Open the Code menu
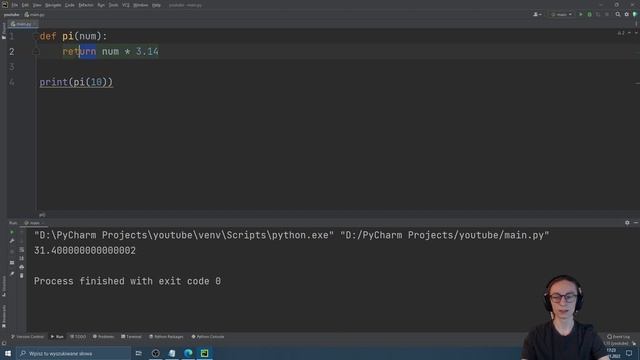 [x=70, y=5]
